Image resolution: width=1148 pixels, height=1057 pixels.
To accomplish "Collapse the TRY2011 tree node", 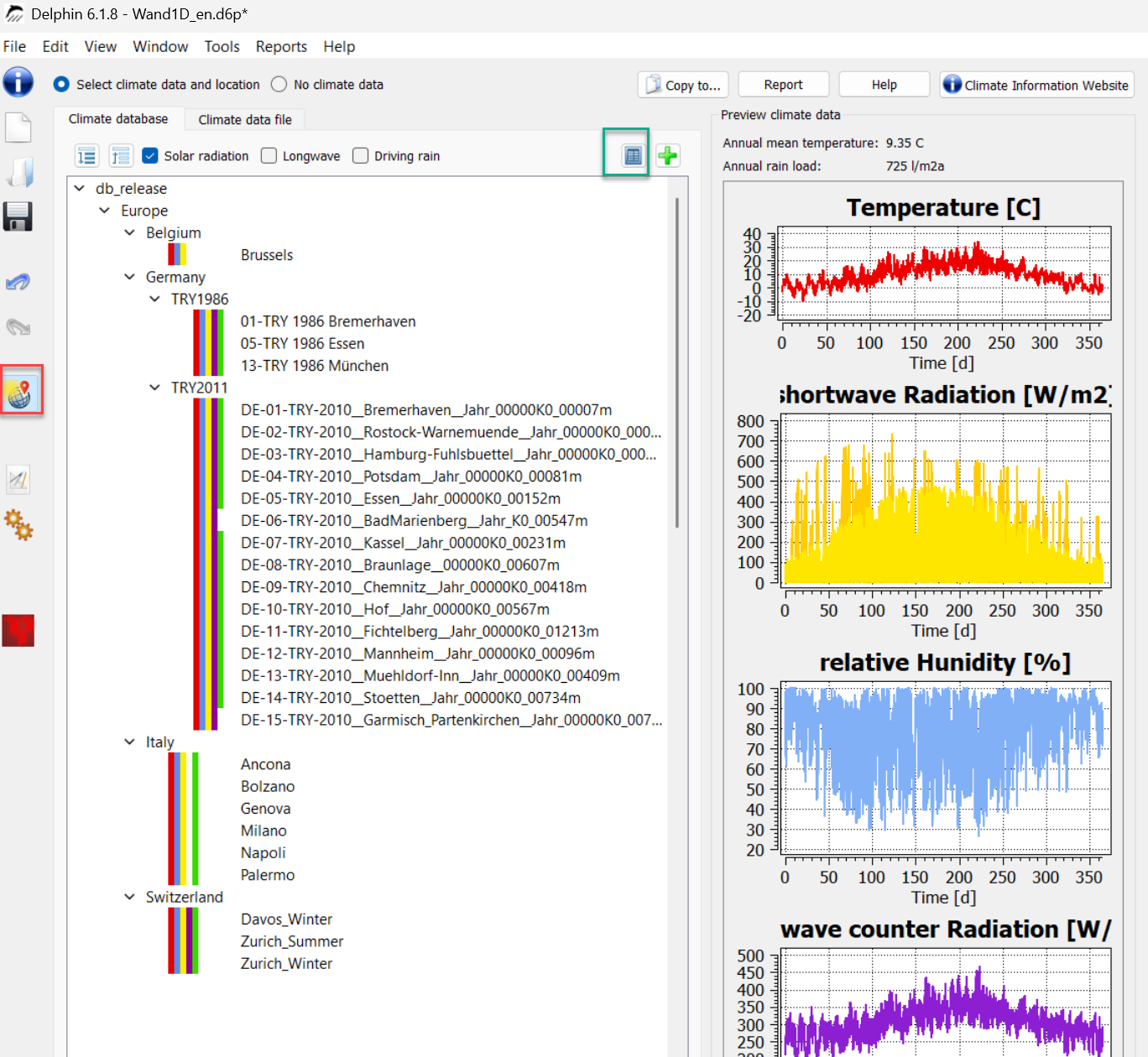I will click(154, 388).
